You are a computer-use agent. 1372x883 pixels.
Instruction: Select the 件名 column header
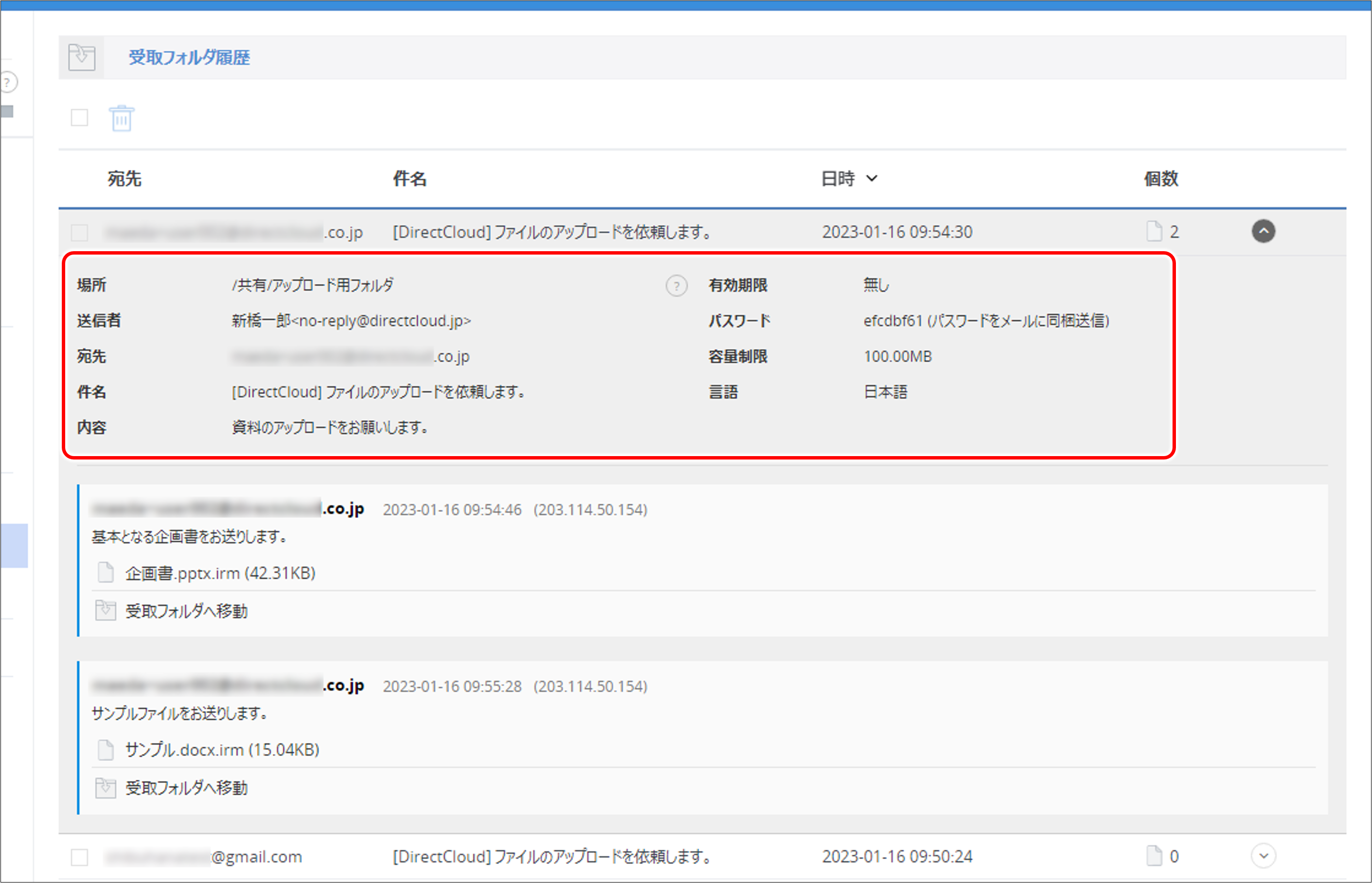(410, 179)
